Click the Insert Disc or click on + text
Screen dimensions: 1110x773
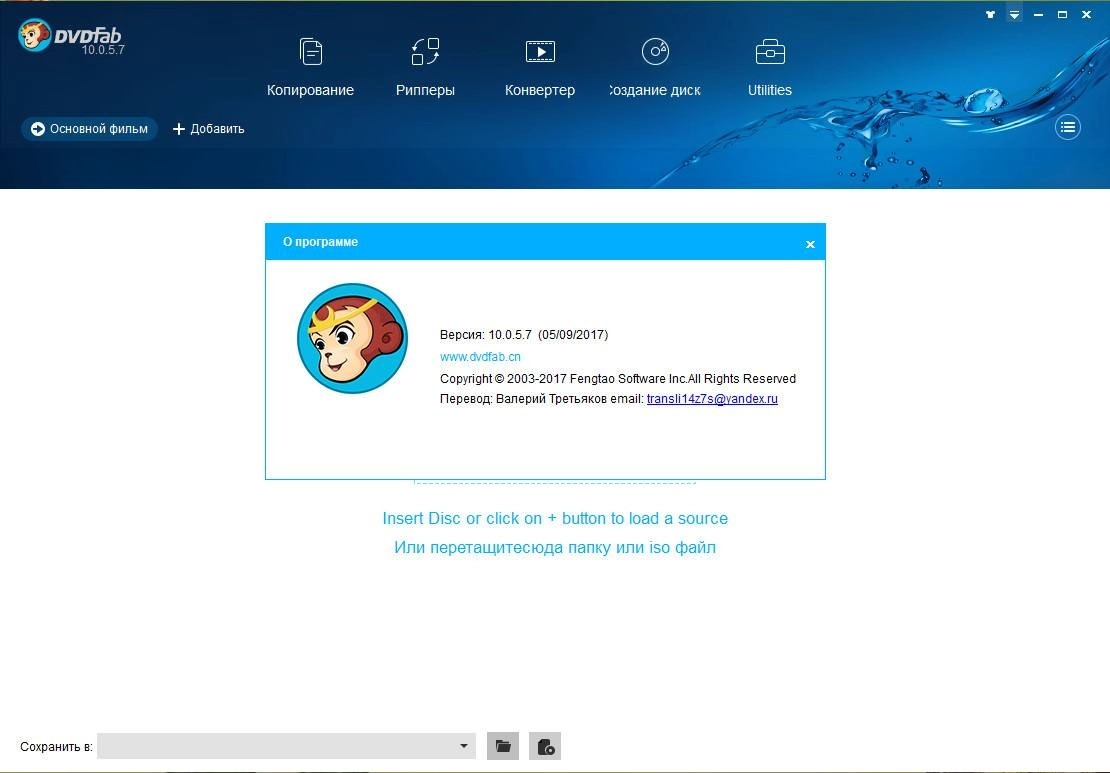pos(555,518)
